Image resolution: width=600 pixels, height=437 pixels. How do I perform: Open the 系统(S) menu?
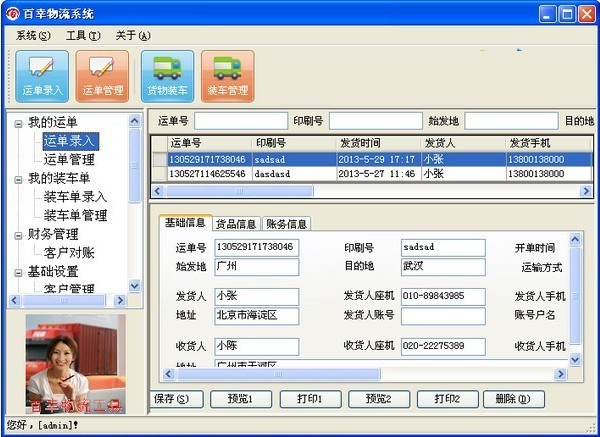pyautogui.click(x=33, y=36)
